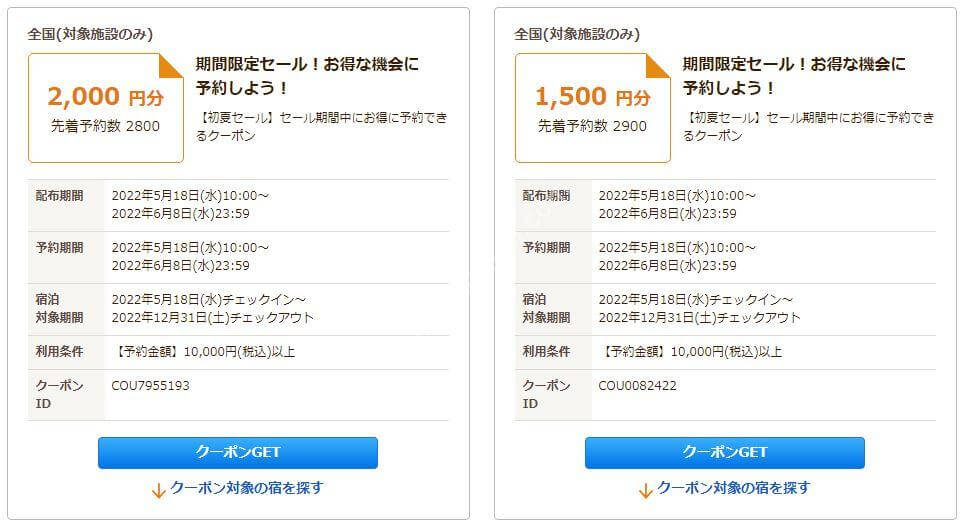Click the クーポンGET button for the 2,000円 coupon

(x=238, y=452)
